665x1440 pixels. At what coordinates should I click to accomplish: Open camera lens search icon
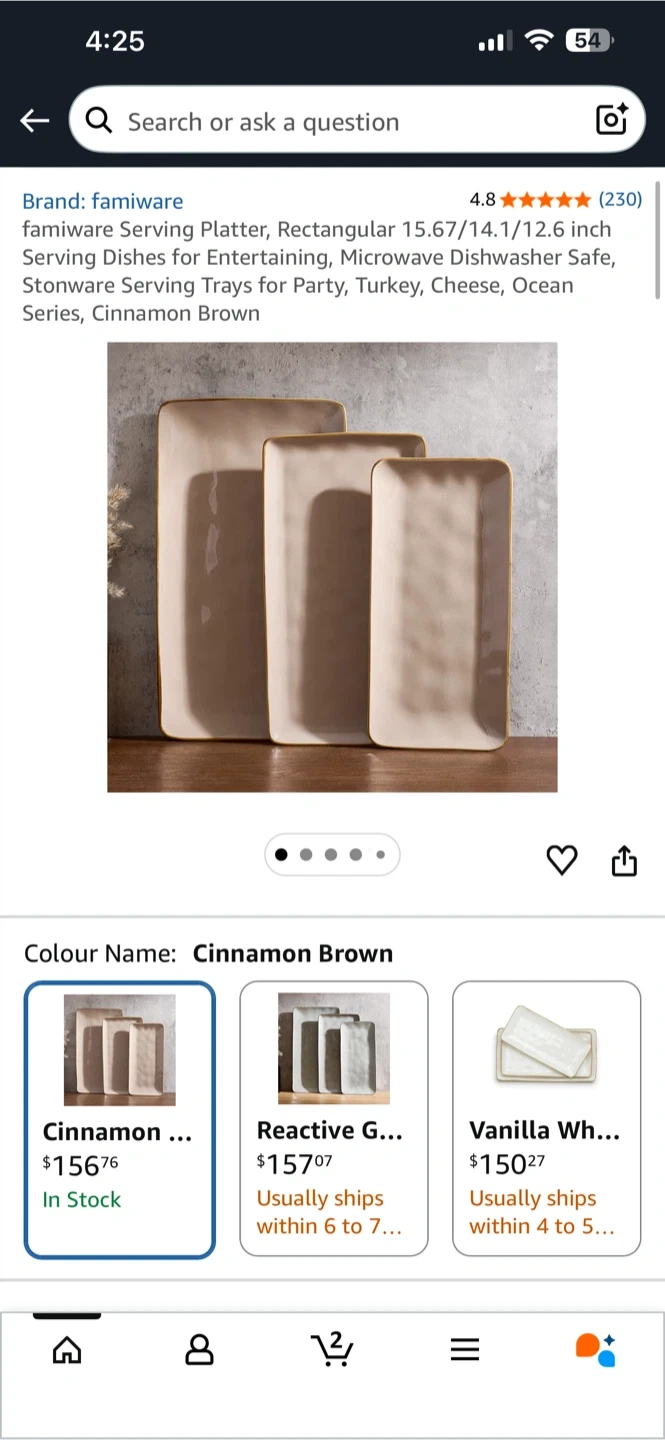(611, 120)
